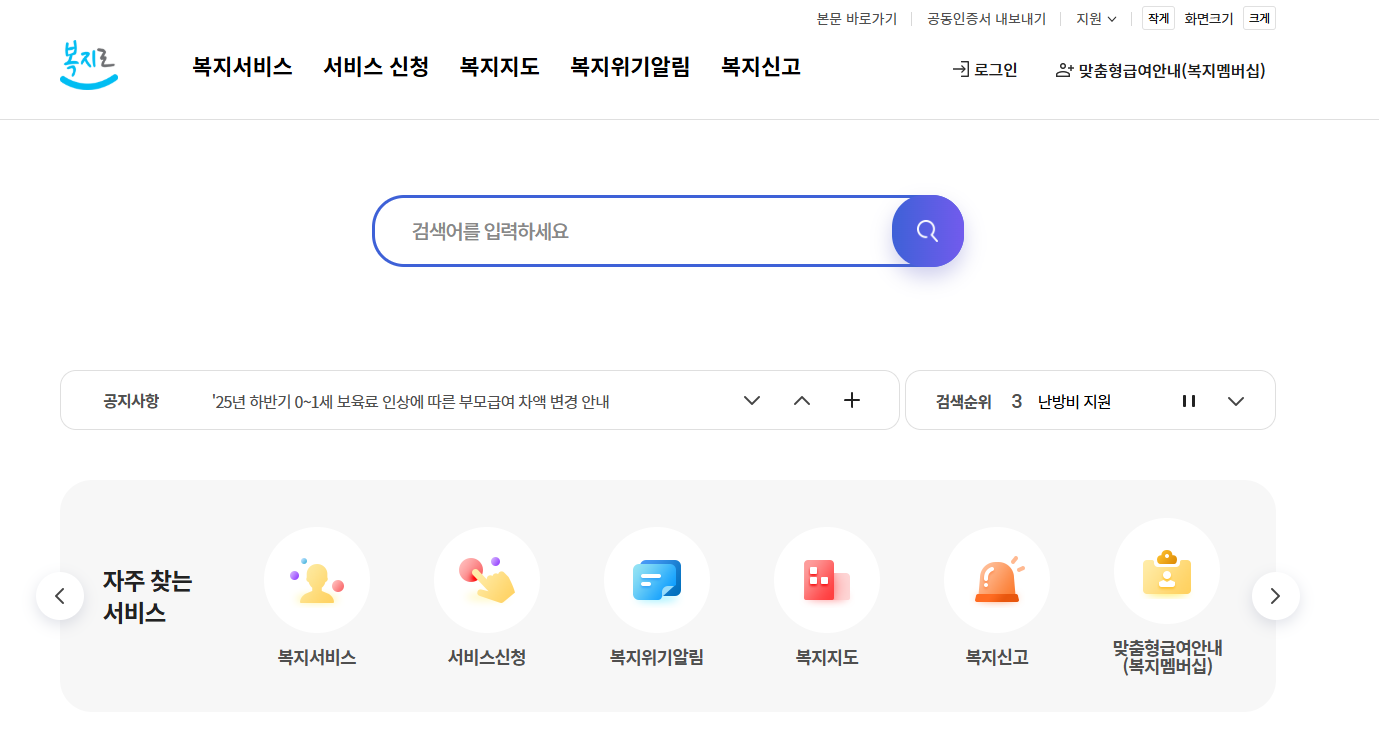
Task: Expand the 공지사항 notice list
Action: [751, 400]
